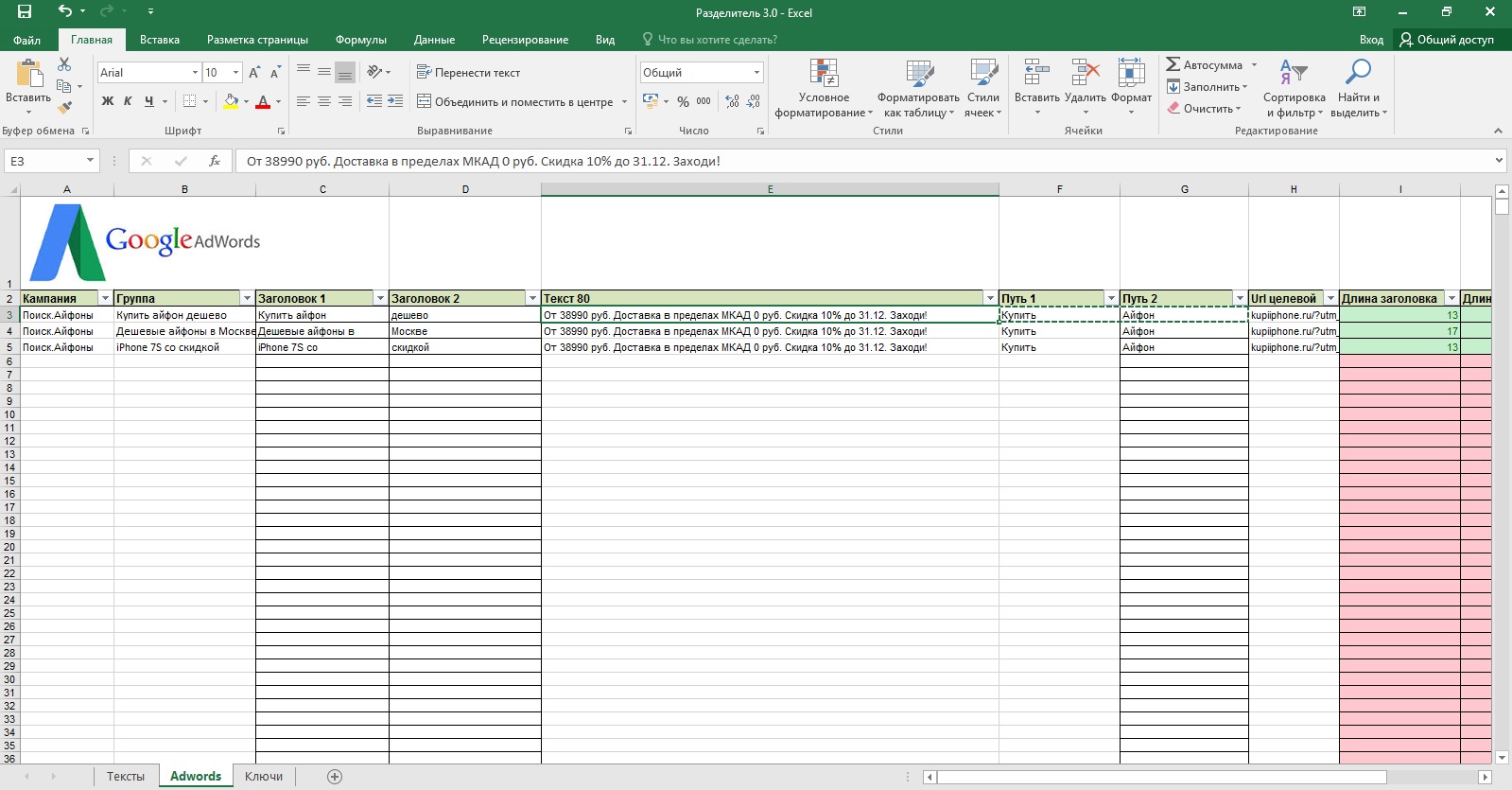This screenshot has height=790, width=1512.
Task: Decrease font size icon
Action: [275, 73]
